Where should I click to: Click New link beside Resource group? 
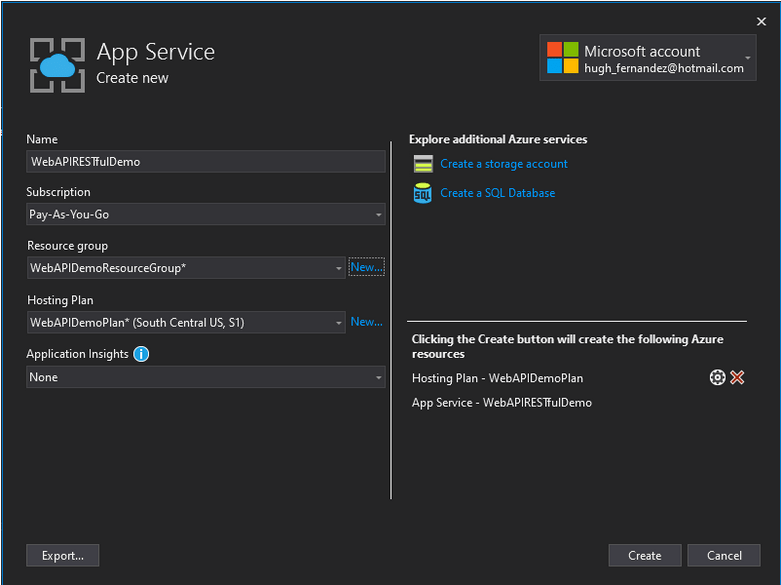366,267
